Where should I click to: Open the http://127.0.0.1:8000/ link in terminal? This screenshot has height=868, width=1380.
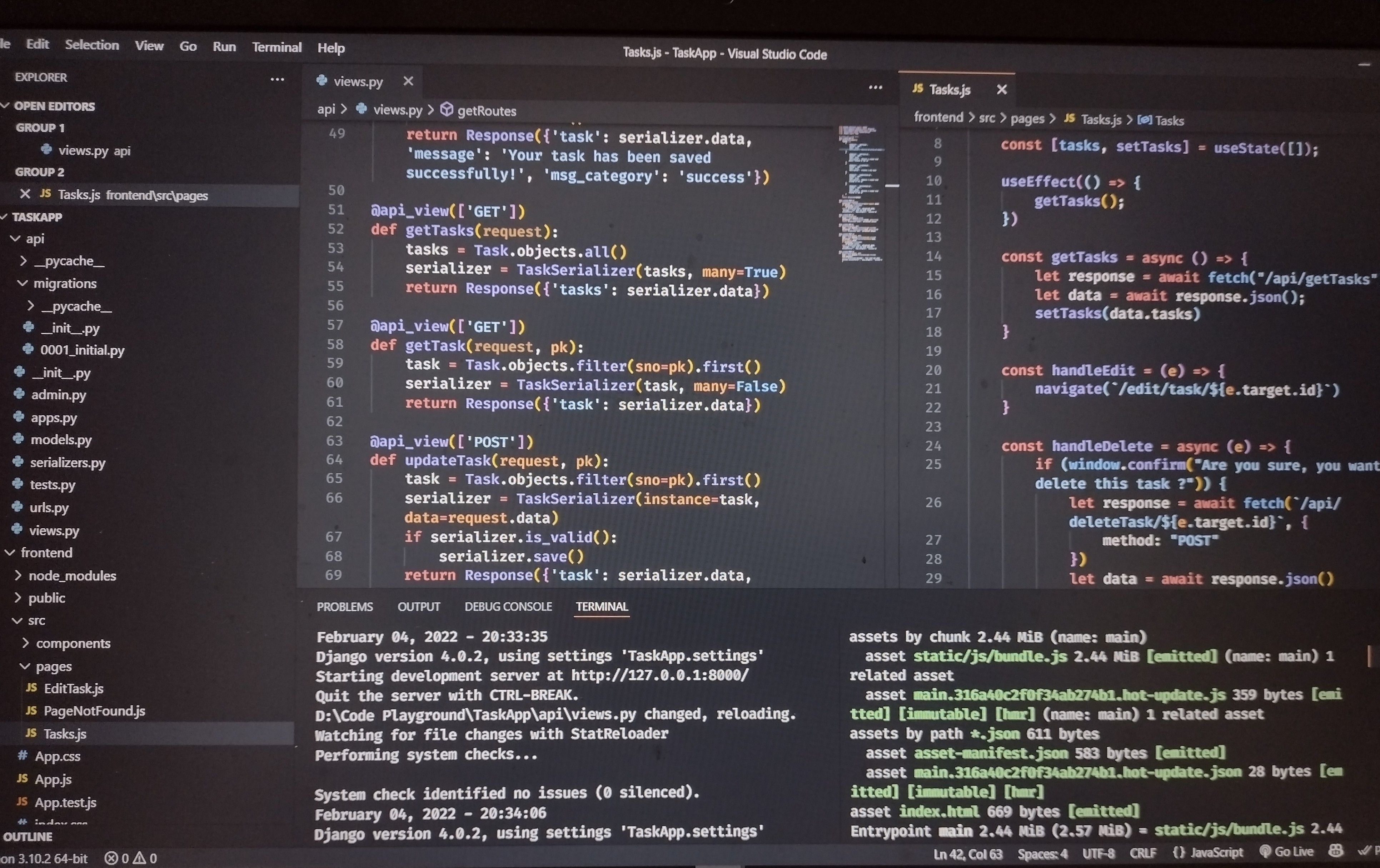pyautogui.click(x=659, y=675)
